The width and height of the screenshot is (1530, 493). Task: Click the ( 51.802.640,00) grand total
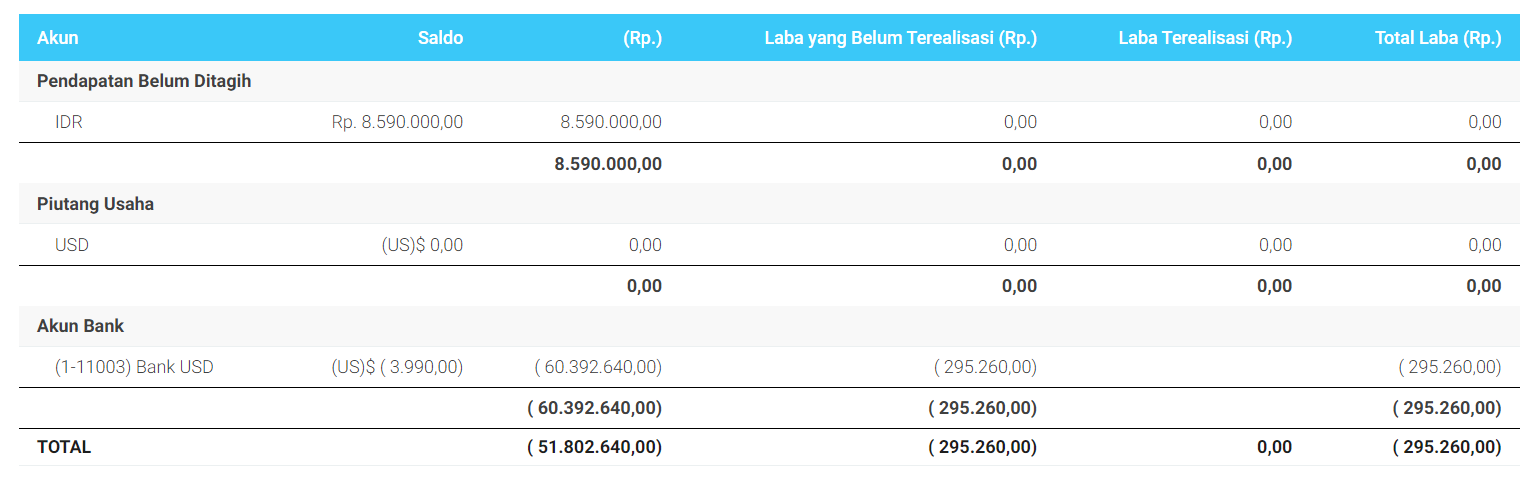click(594, 448)
